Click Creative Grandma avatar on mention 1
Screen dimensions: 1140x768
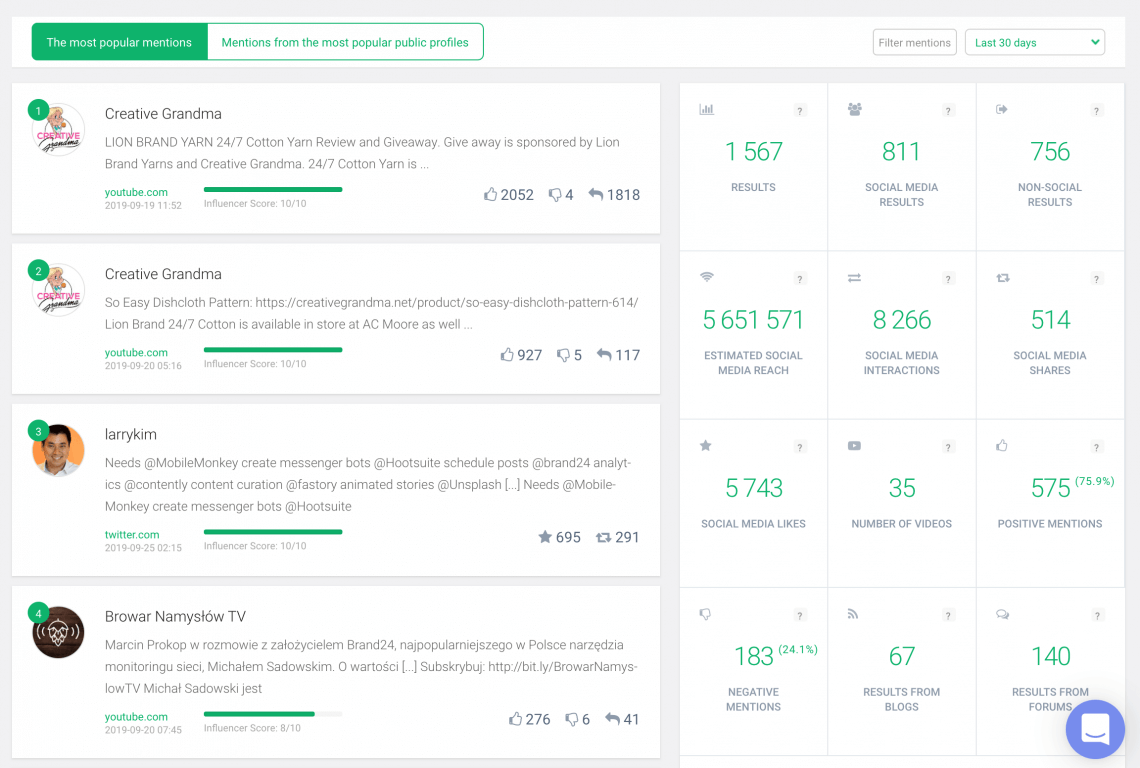(59, 129)
